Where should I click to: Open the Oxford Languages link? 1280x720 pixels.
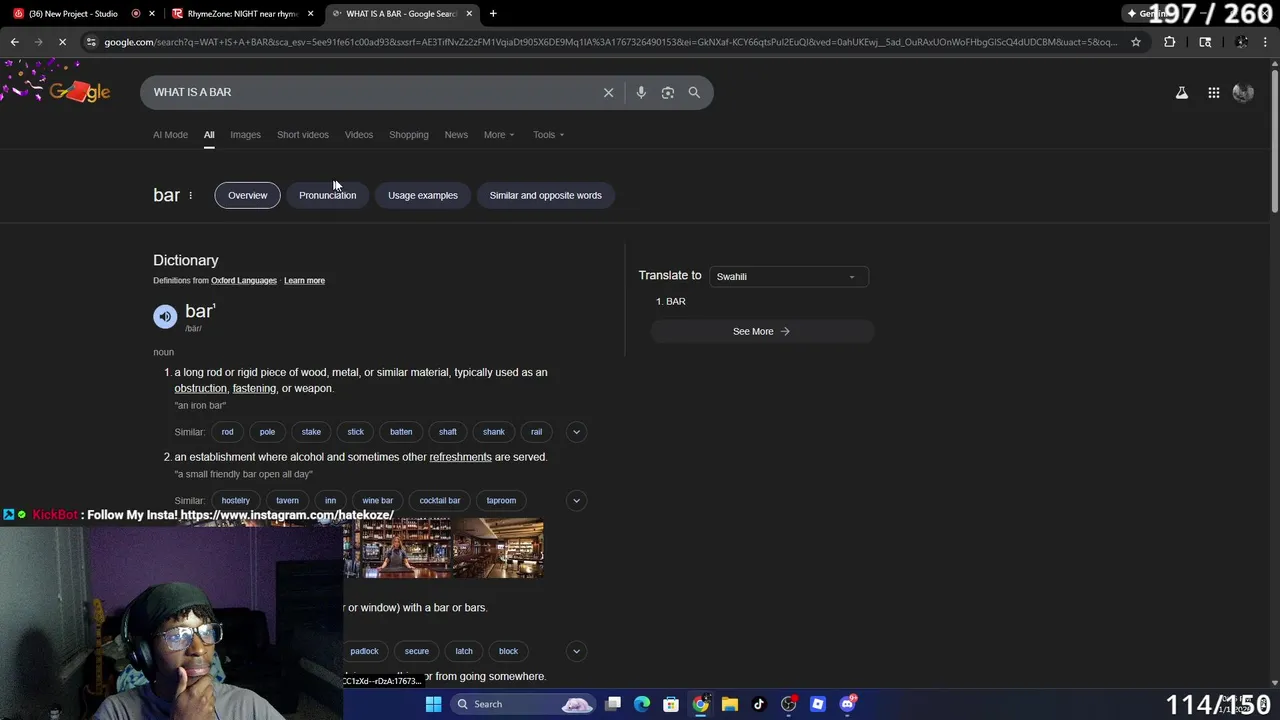pos(244,281)
